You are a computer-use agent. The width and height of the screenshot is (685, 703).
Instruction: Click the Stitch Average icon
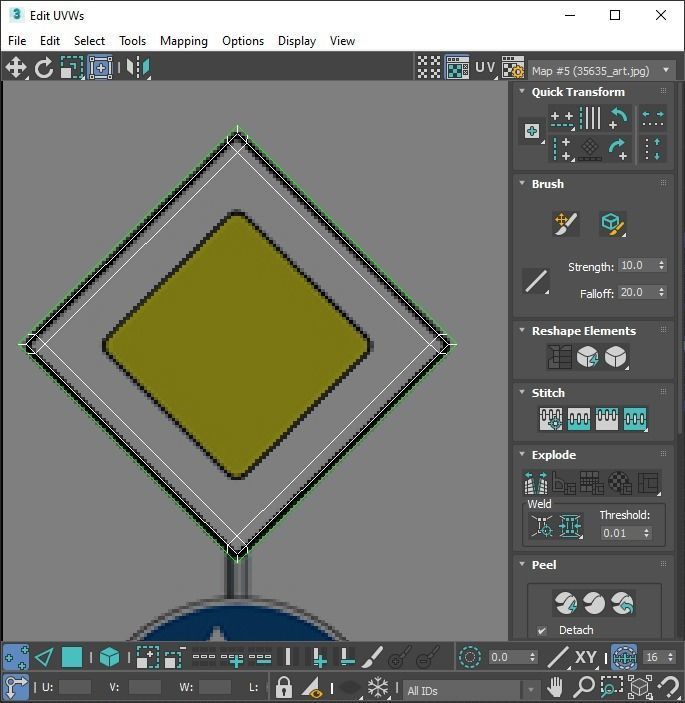point(579,419)
